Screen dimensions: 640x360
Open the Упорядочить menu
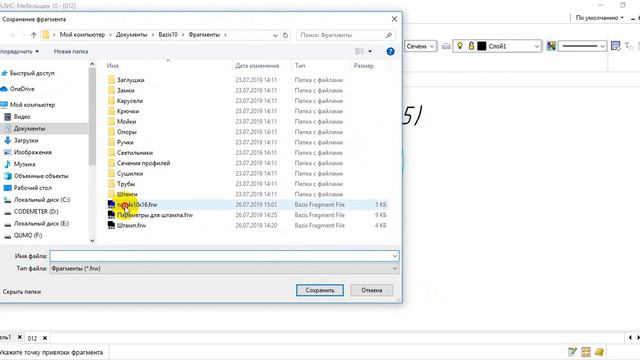click(x=19, y=51)
